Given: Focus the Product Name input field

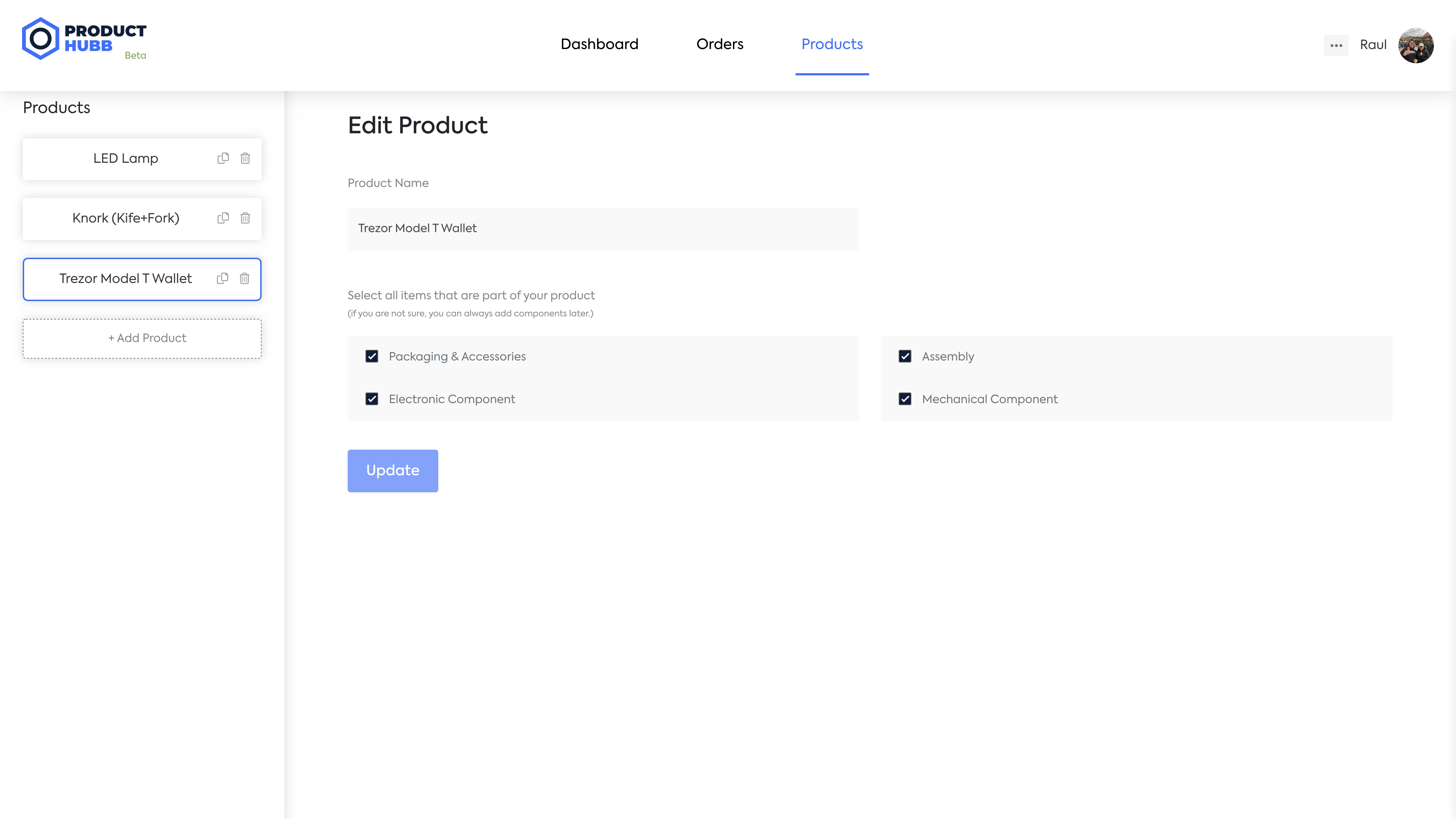Looking at the screenshot, I should click(x=603, y=229).
